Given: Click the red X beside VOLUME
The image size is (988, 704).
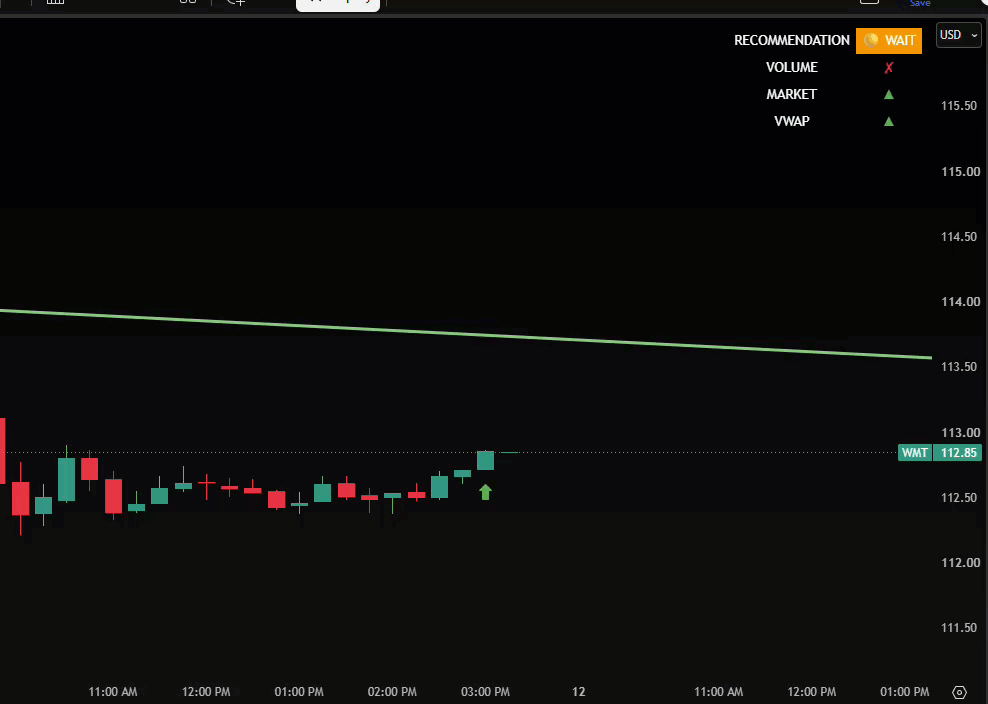Looking at the screenshot, I should tap(888, 67).
